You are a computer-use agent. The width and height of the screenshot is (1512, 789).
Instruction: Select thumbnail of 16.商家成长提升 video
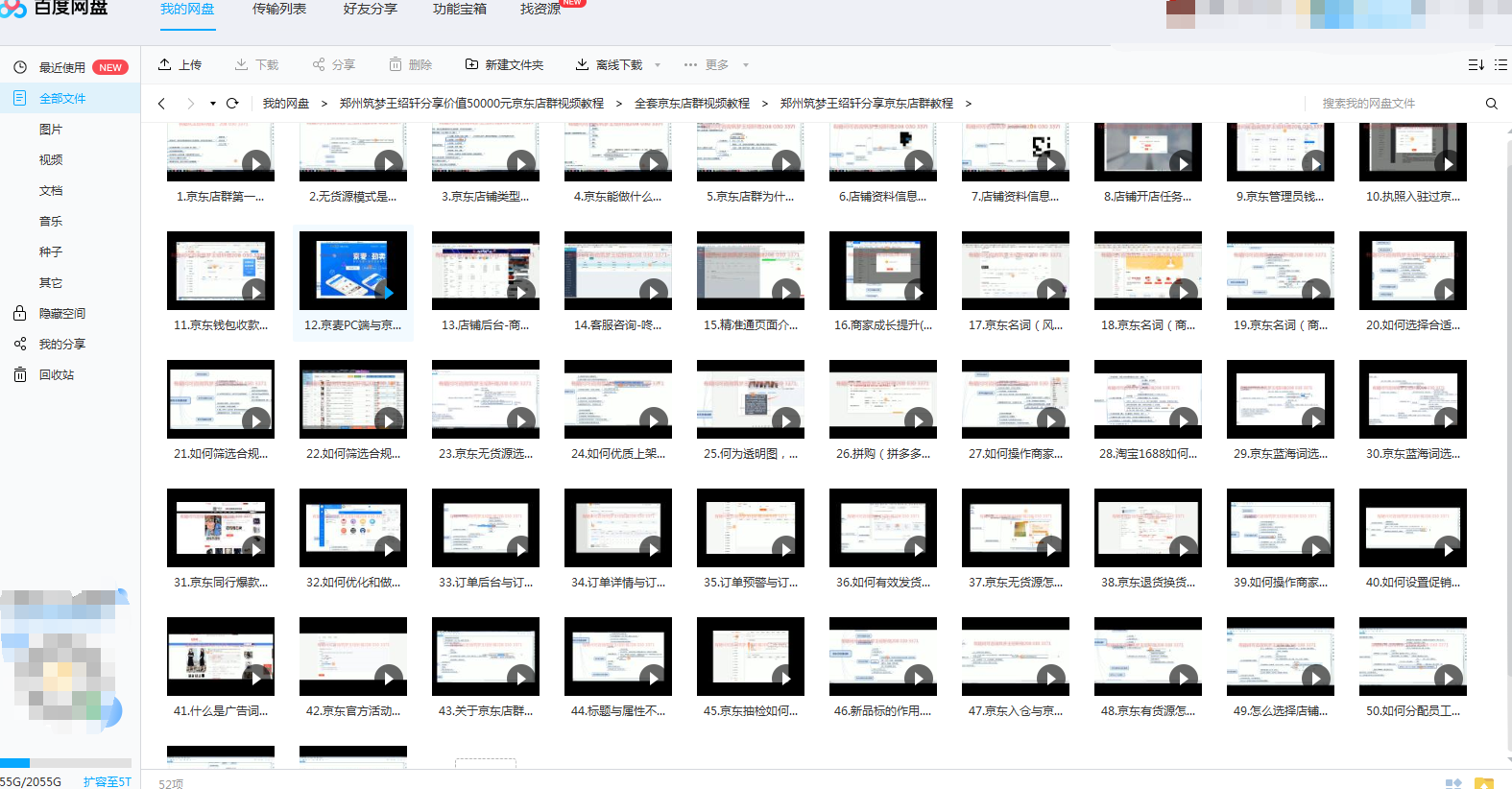(883, 271)
